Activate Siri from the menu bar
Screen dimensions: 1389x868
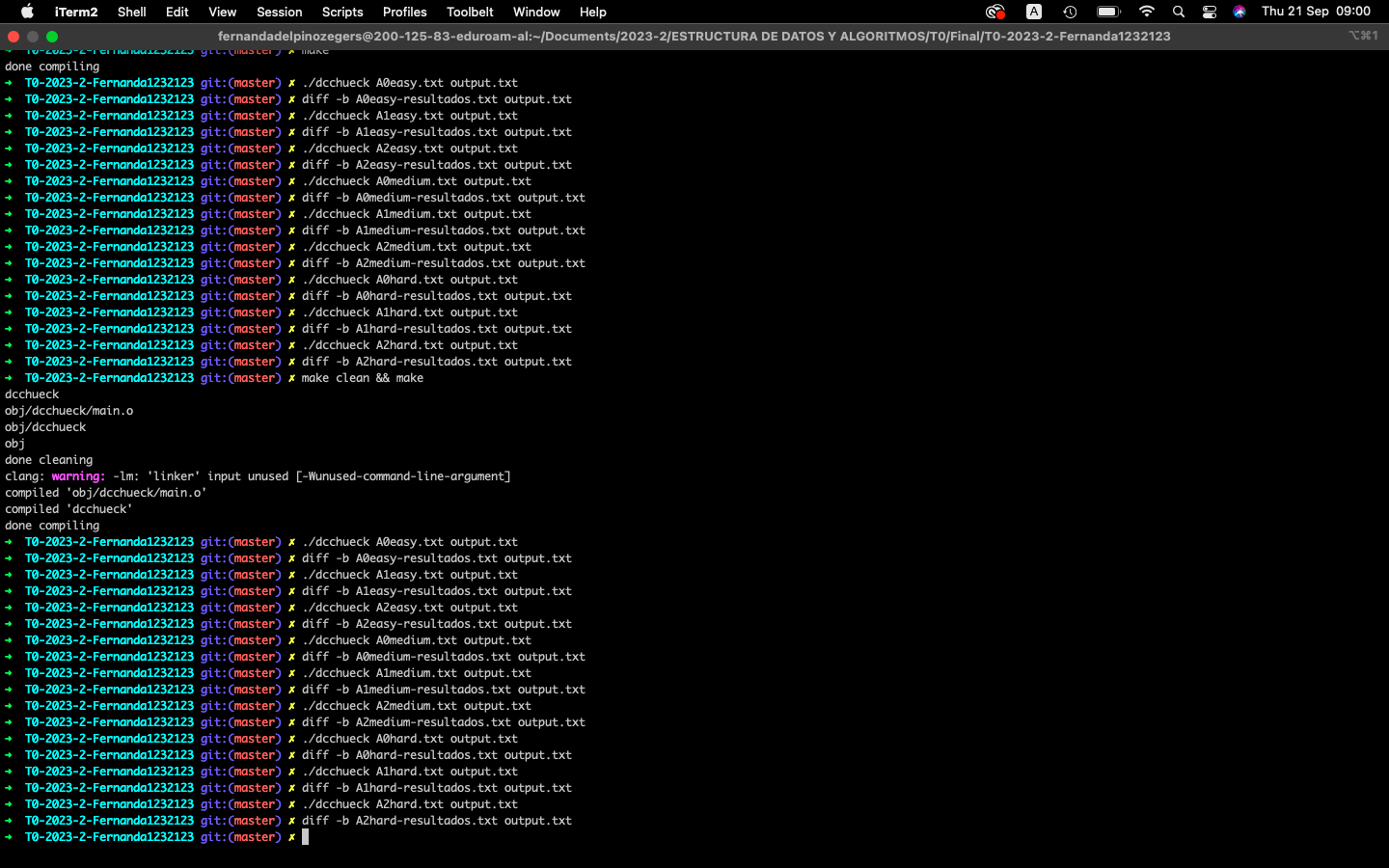pos(1239,12)
